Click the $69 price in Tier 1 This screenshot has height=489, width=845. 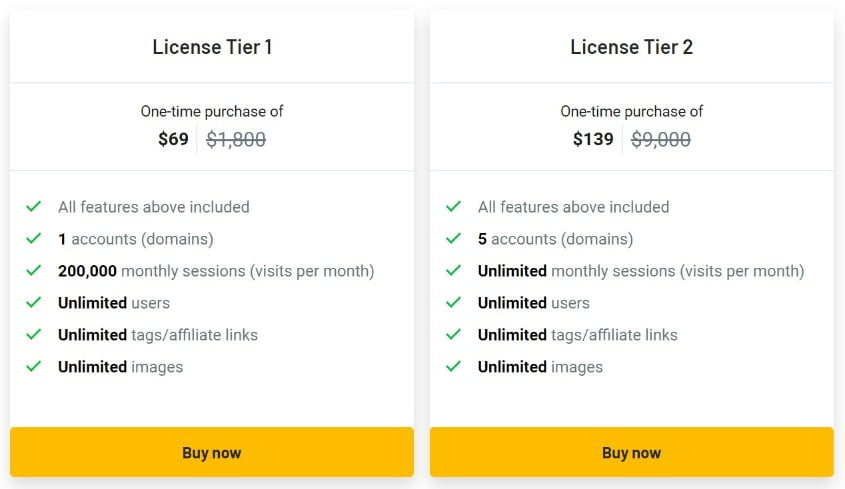(x=173, y=140)
